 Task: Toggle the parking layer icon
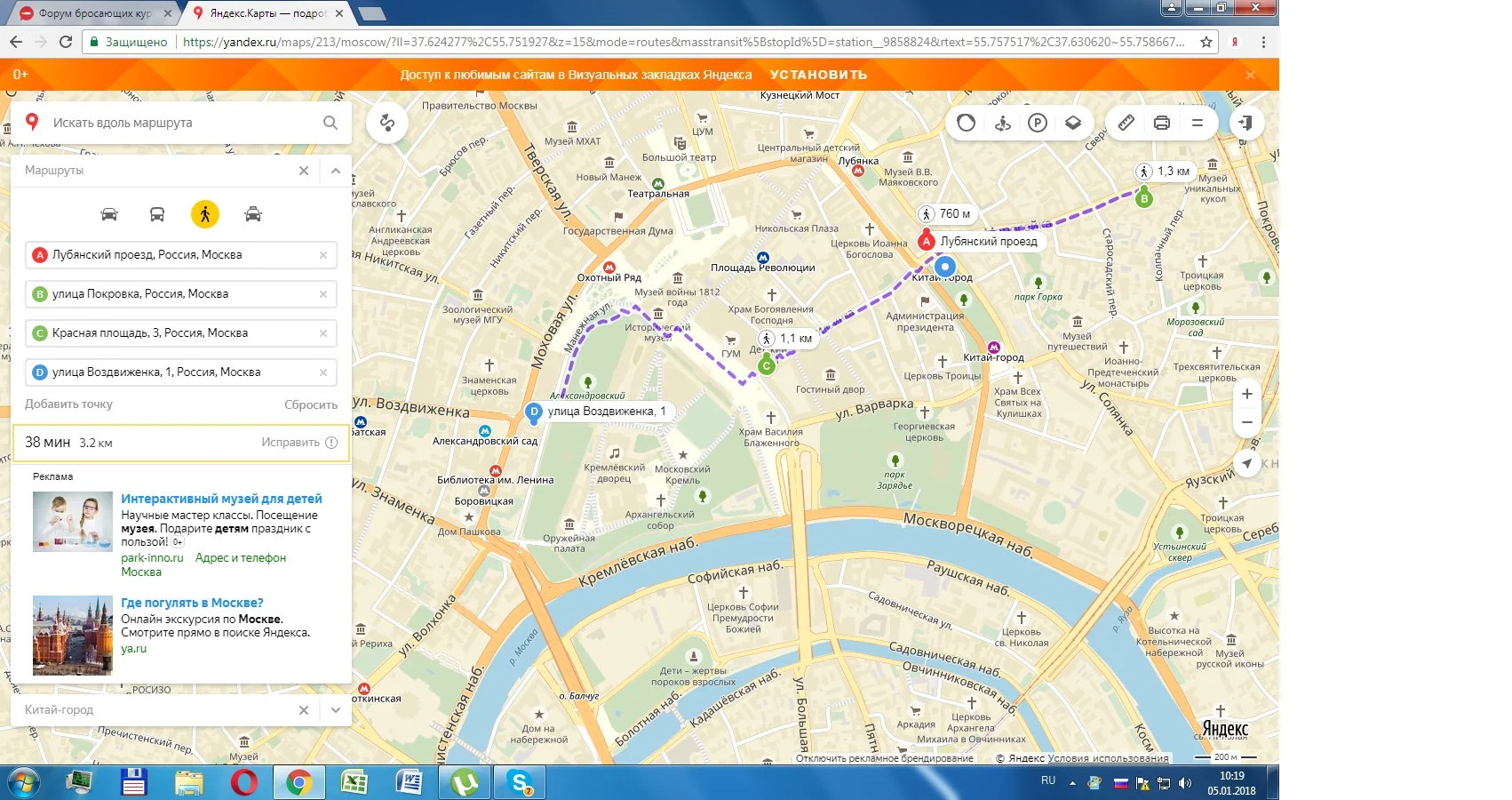tap(1038, 123)
